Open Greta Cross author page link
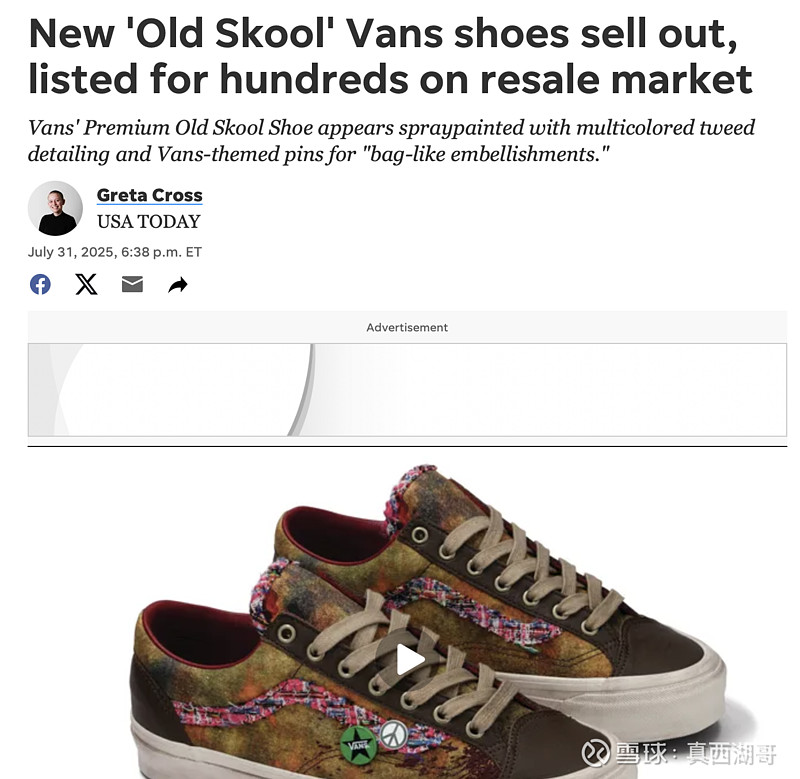Viewport: 800px width, 779px height. (149, 195)
